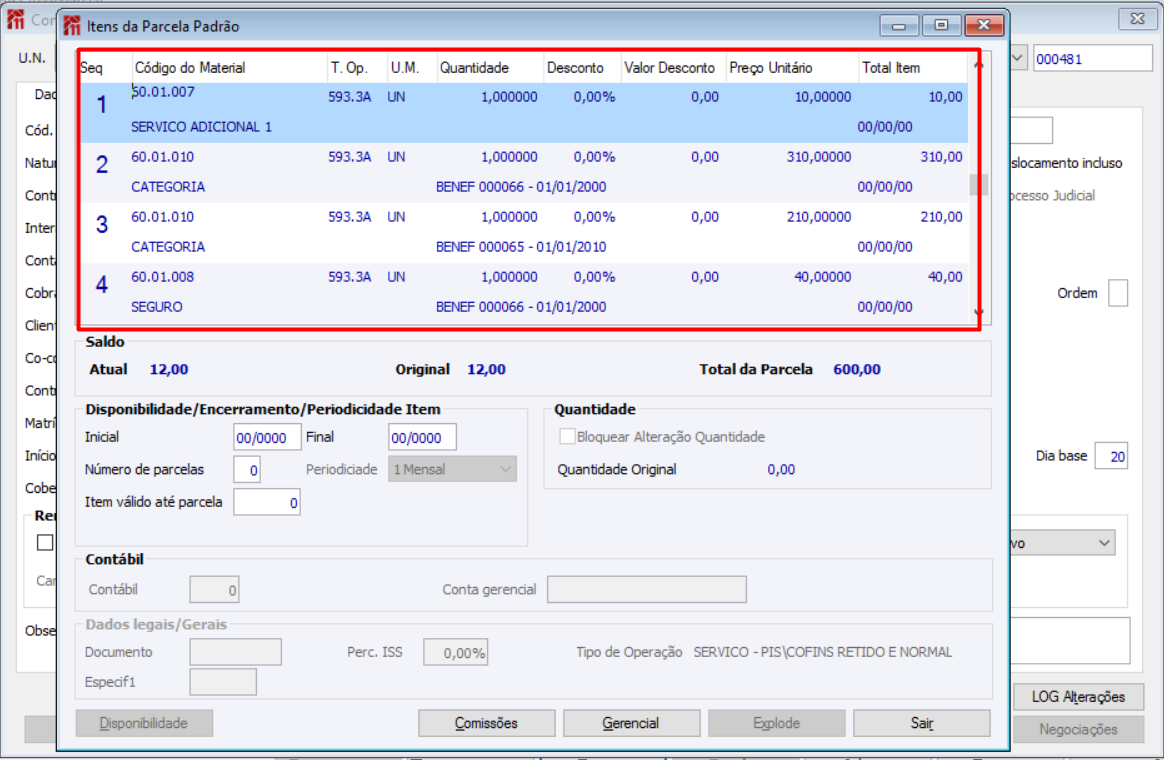Minimize the Itens da Parcela Padrão dialog
This screenshot has width=1164, height=760.
[x=900, y=26]
